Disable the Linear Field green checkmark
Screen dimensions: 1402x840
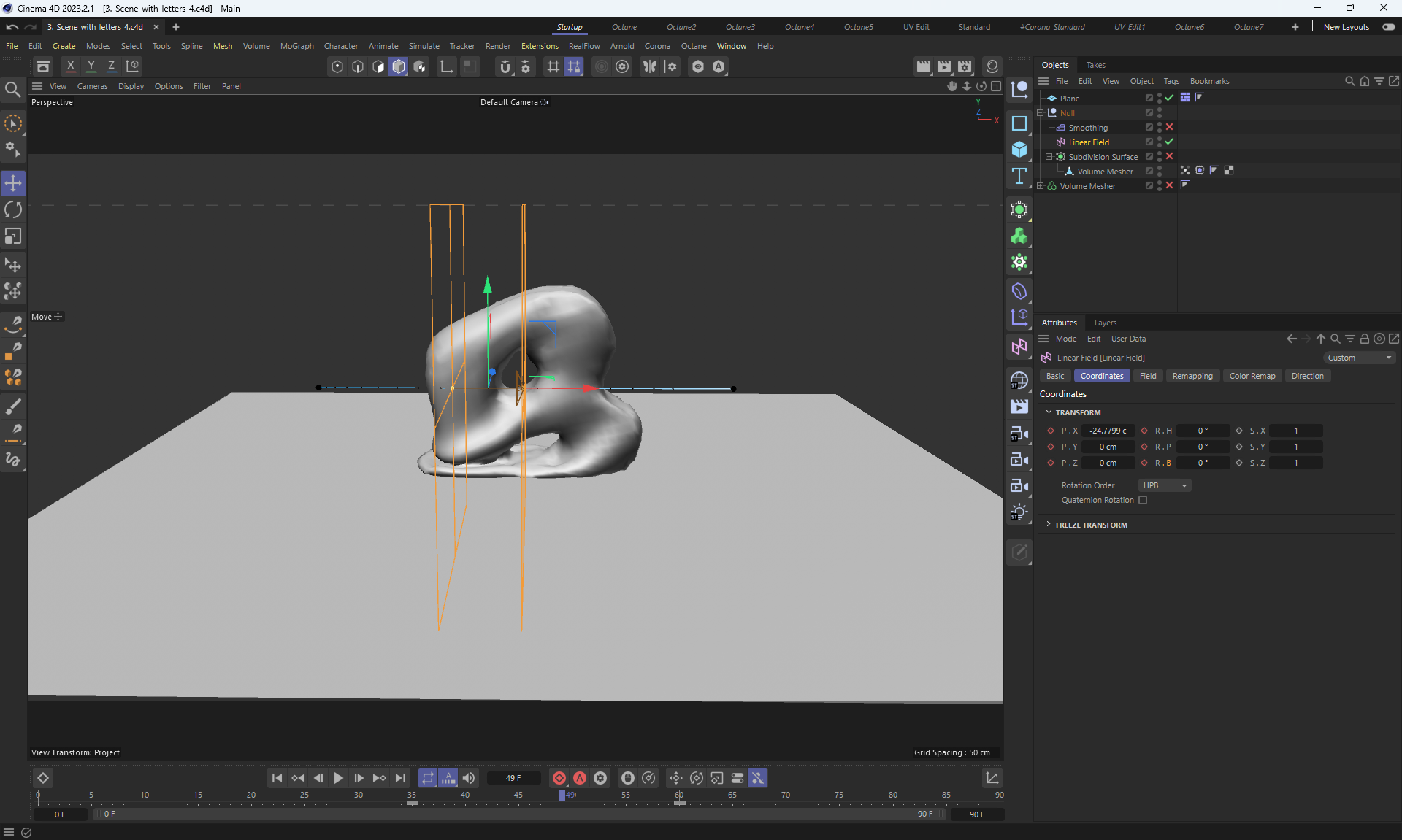[1170, 142]
